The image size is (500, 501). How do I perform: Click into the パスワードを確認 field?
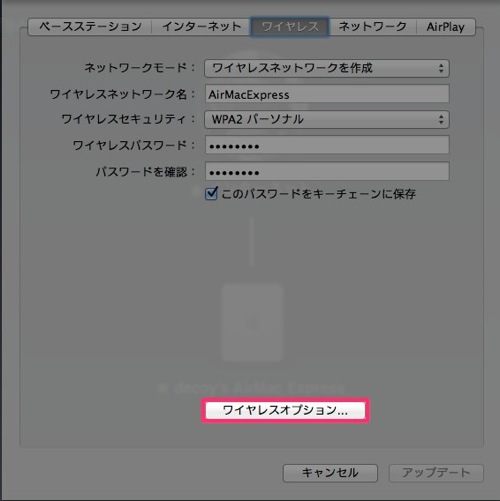[x=327, y=171]
